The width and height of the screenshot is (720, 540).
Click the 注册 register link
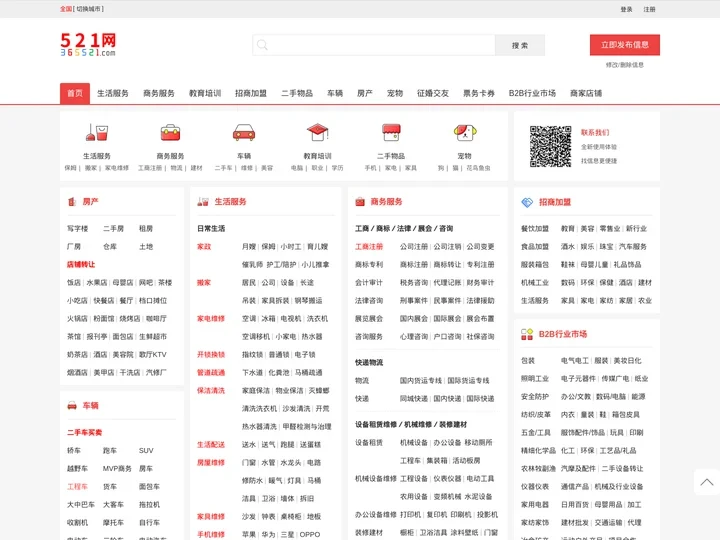(649, 9)
